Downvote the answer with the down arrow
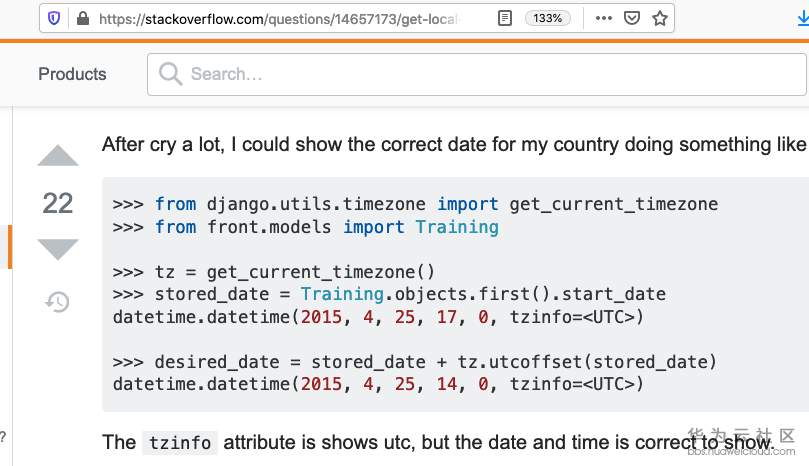Screen dimensions: 809x466 click(x=58, y=249)
